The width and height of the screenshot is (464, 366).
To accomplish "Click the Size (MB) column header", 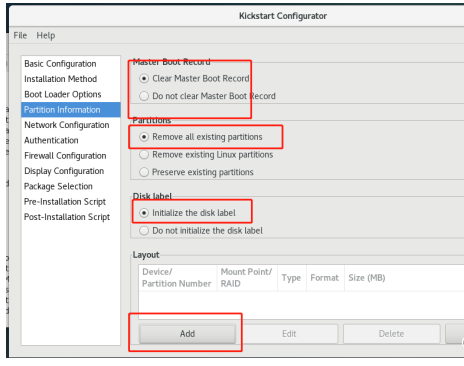I will (x=367, y=278).
